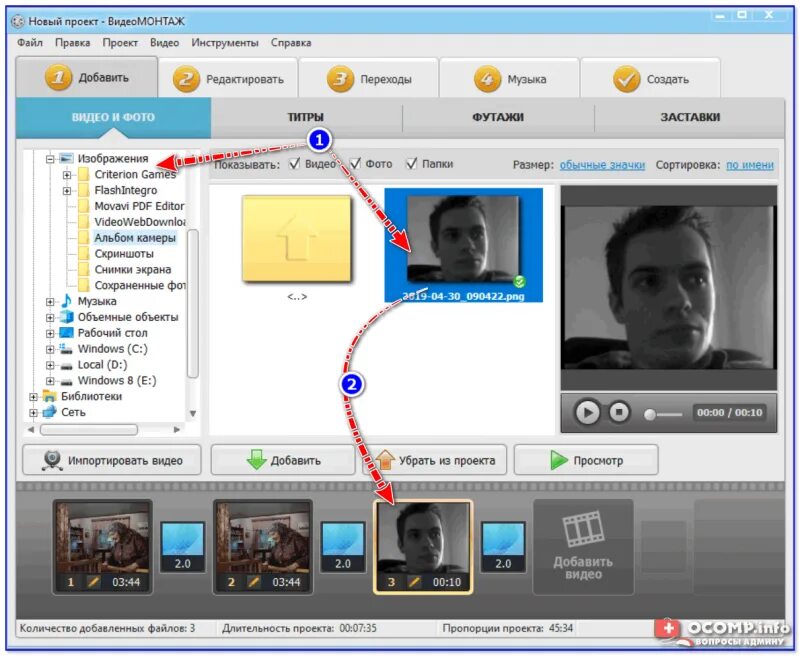Screen dimensions: 800x656
Task: Click the Библиотеки folder icon
Action: click(x=49, y=396)
